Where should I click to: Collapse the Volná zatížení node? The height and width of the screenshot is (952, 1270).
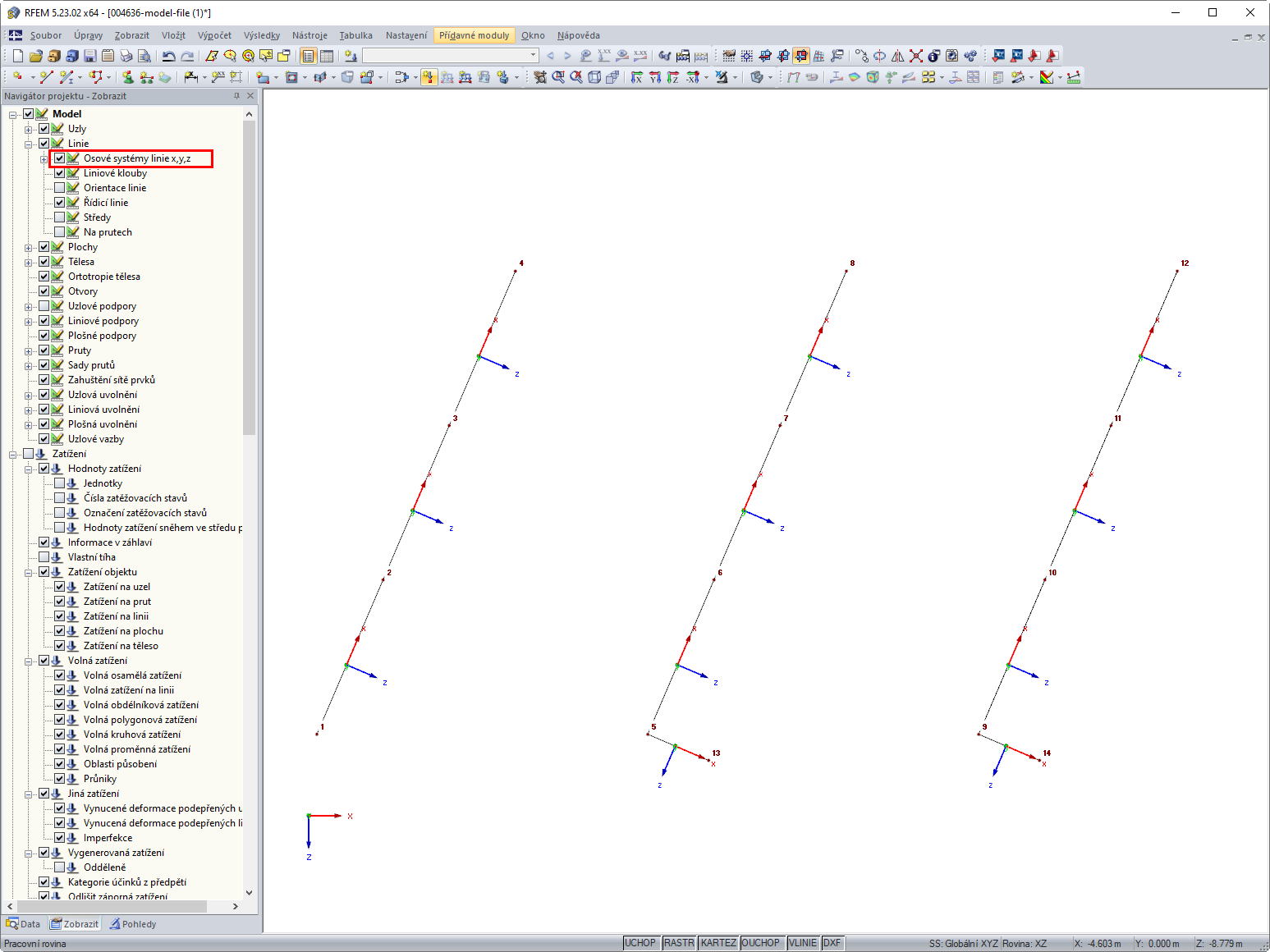pos(28,661)
